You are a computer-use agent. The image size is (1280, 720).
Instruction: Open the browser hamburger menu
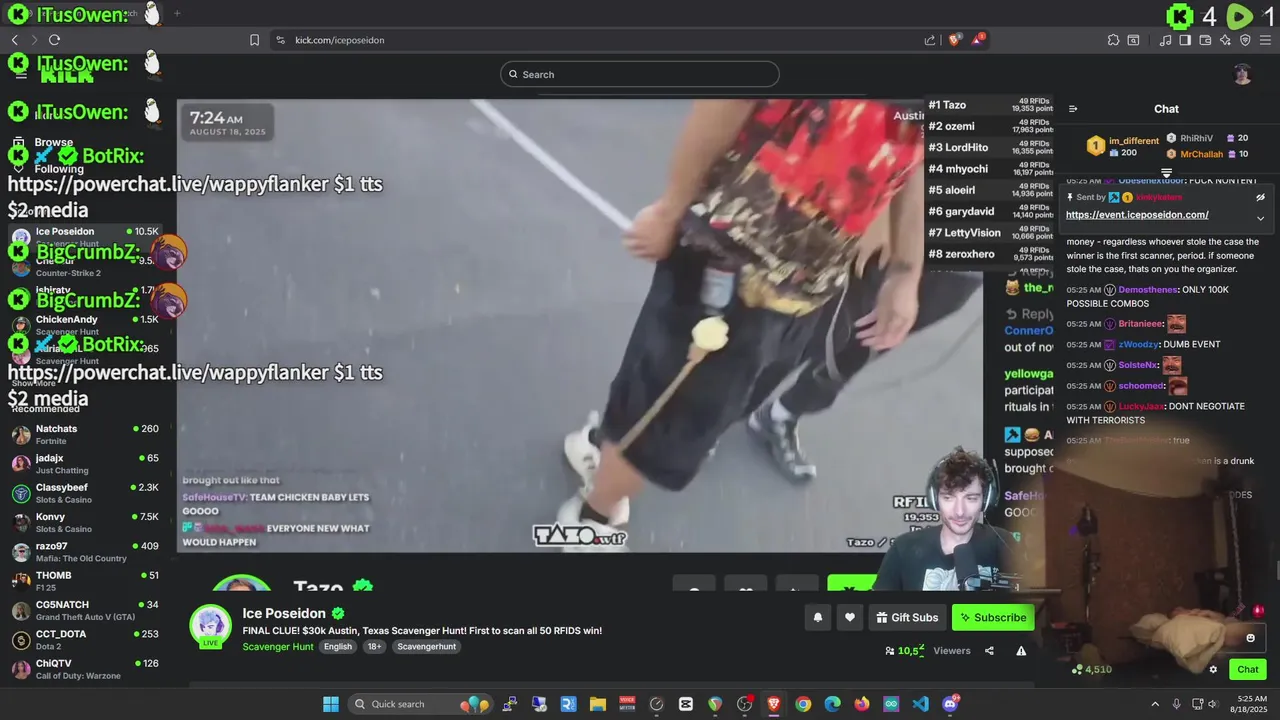pos(1265,40)
